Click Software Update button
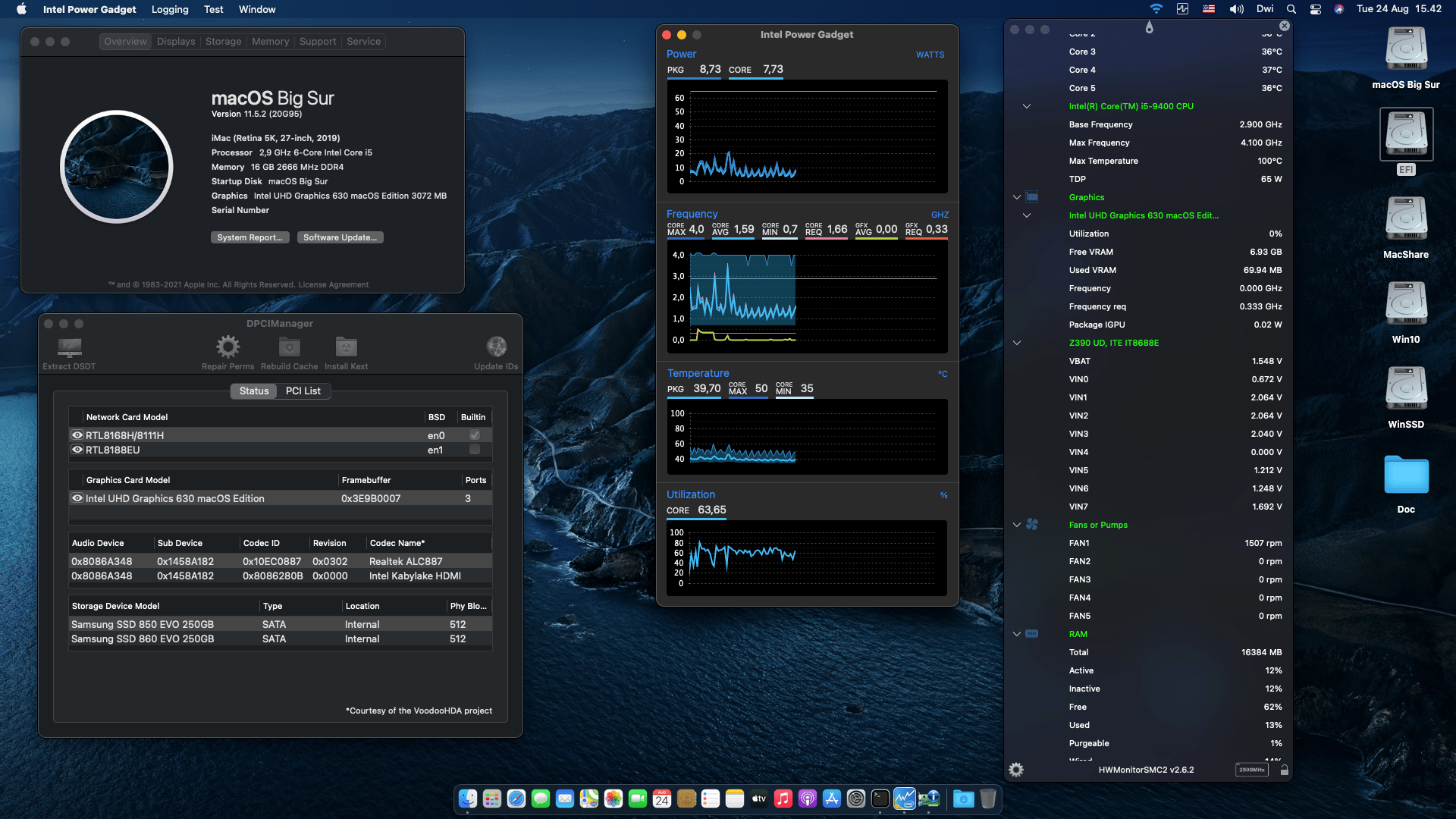Image resolution: width=1456 pixels, height=819 pixels. click(340, 237)
